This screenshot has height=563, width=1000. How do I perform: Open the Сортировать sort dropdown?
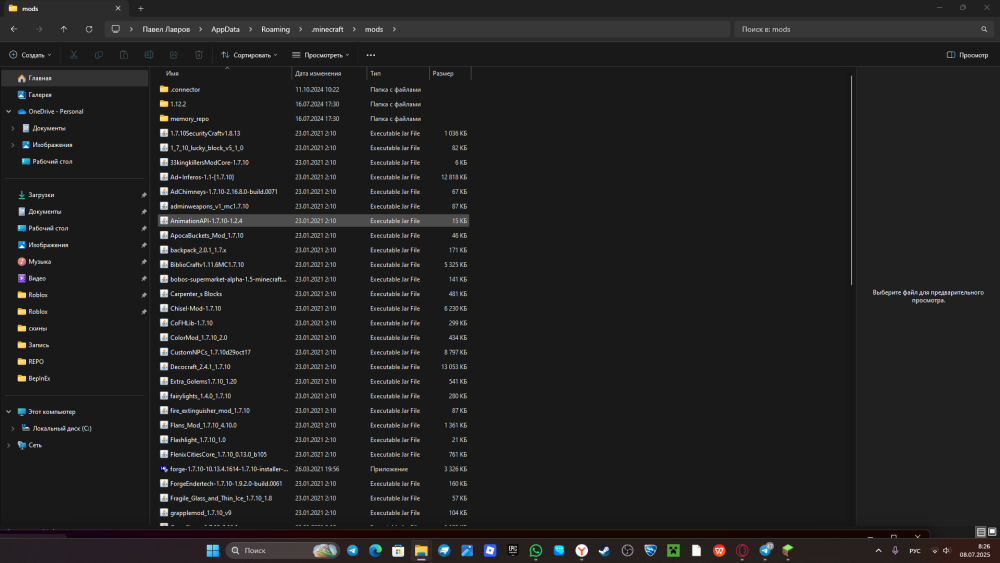point(249,55)
